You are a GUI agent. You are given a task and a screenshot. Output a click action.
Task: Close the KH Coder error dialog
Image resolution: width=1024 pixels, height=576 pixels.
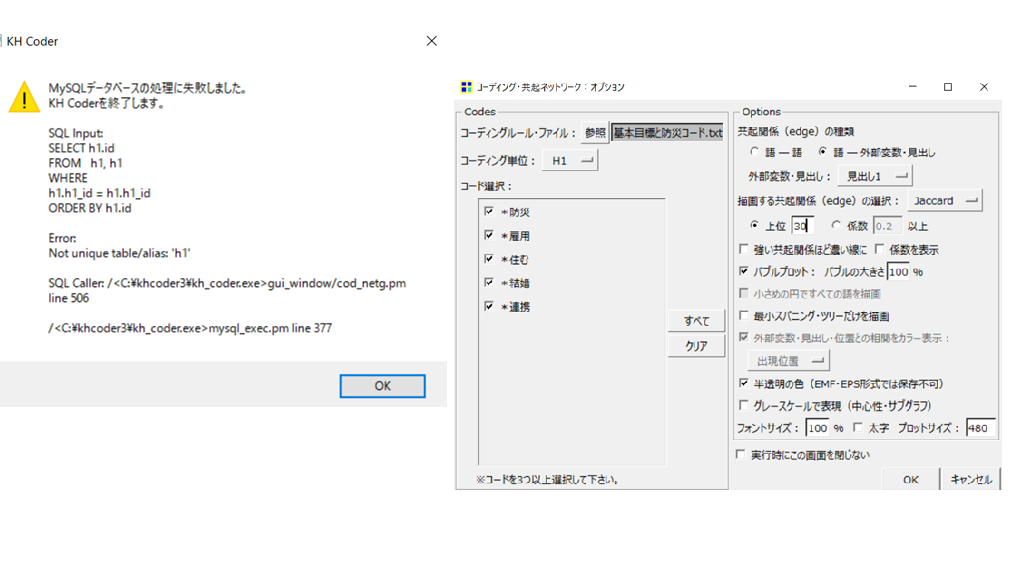pyautogui.click(x=432, y=41)
